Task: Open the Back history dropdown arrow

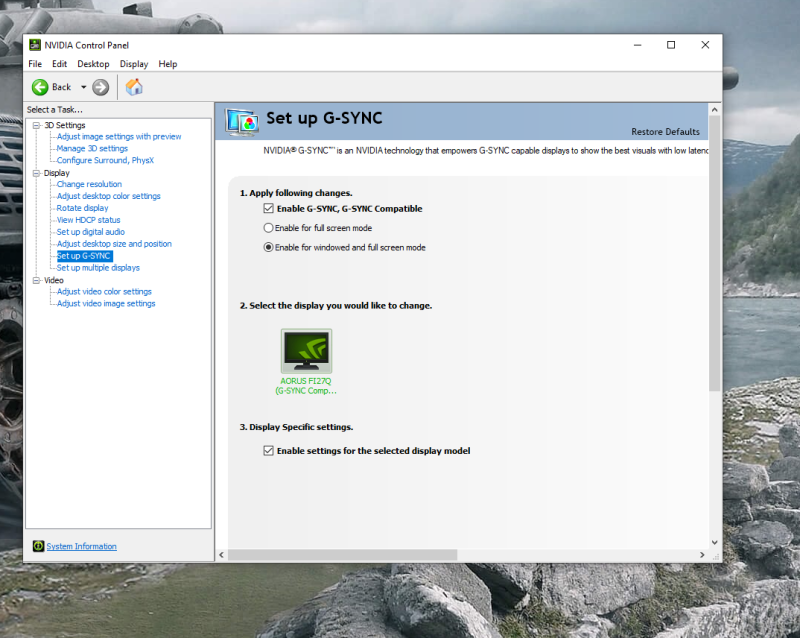Action: click(x=83, y=87)
